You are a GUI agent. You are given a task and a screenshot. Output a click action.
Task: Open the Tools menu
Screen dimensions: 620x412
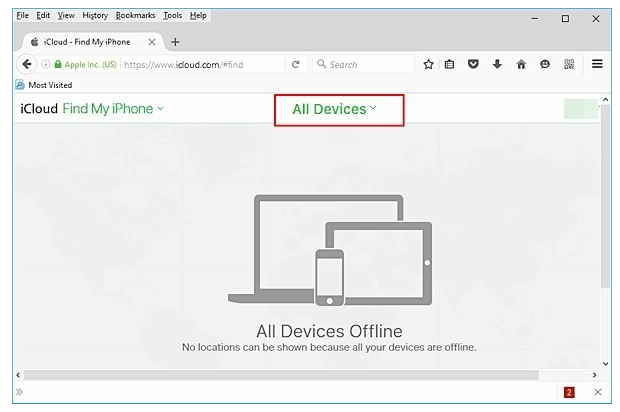pos(172,15)
